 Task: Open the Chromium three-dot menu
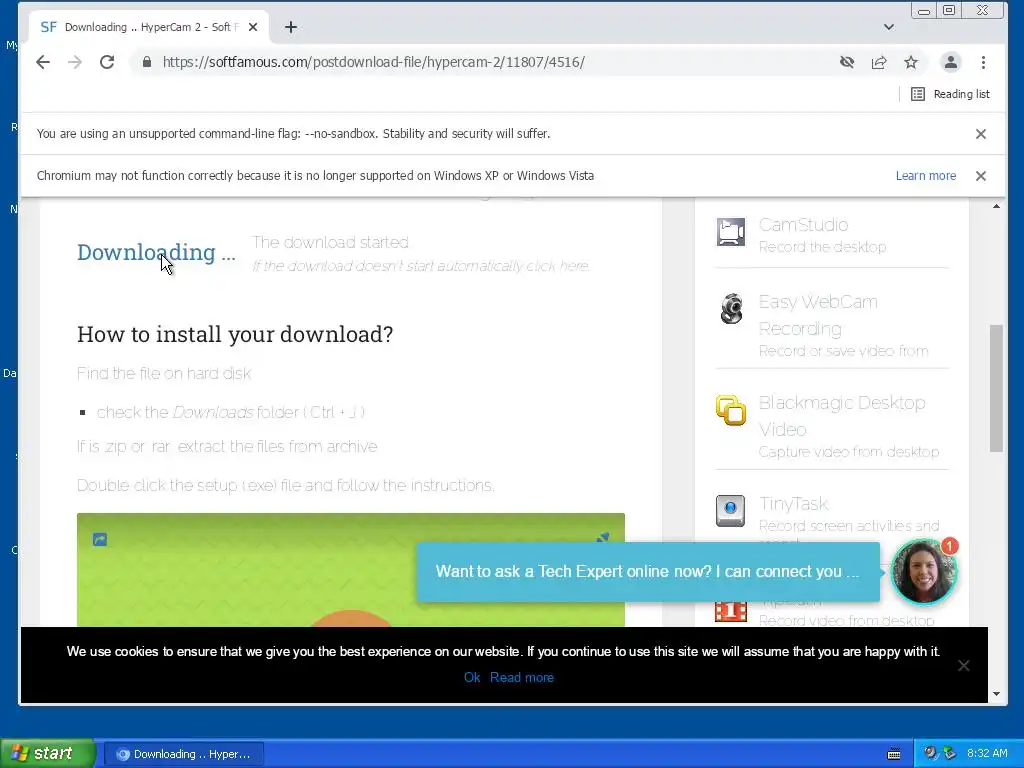click(984, 62)
